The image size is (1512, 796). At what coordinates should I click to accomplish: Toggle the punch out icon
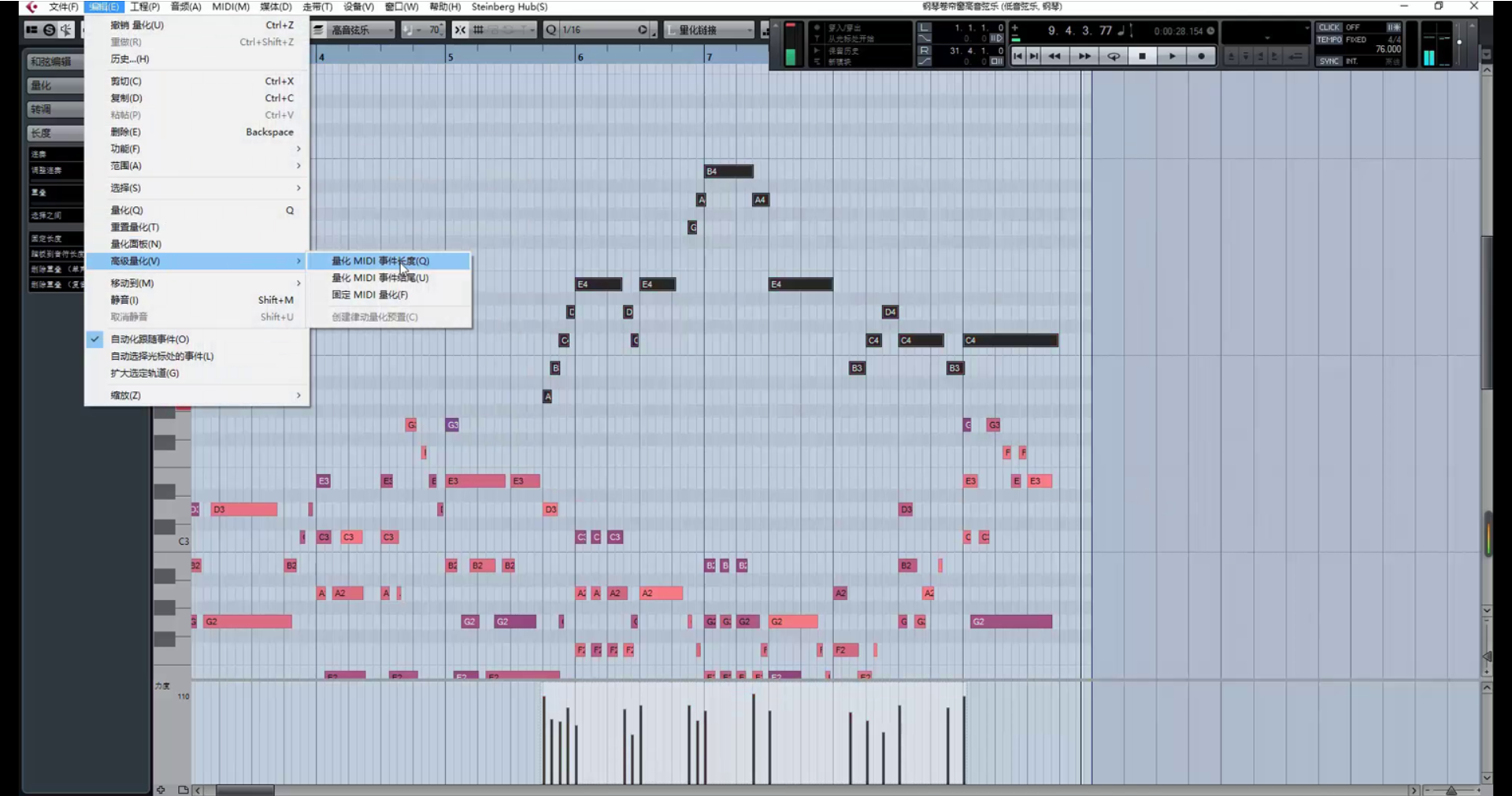pyautogui.click(x=925, y=61)
